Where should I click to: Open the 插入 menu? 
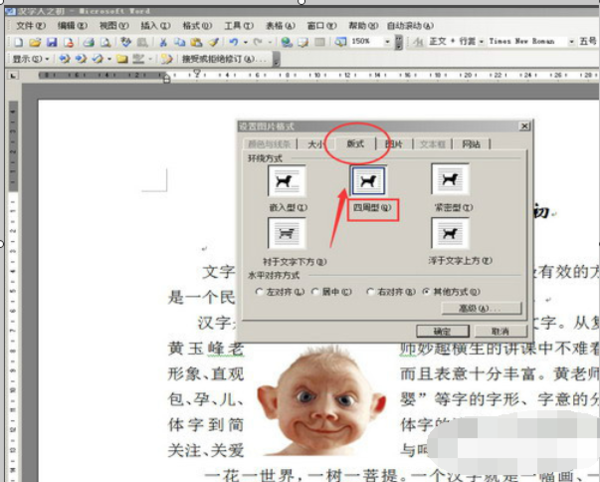click(155, 26)
